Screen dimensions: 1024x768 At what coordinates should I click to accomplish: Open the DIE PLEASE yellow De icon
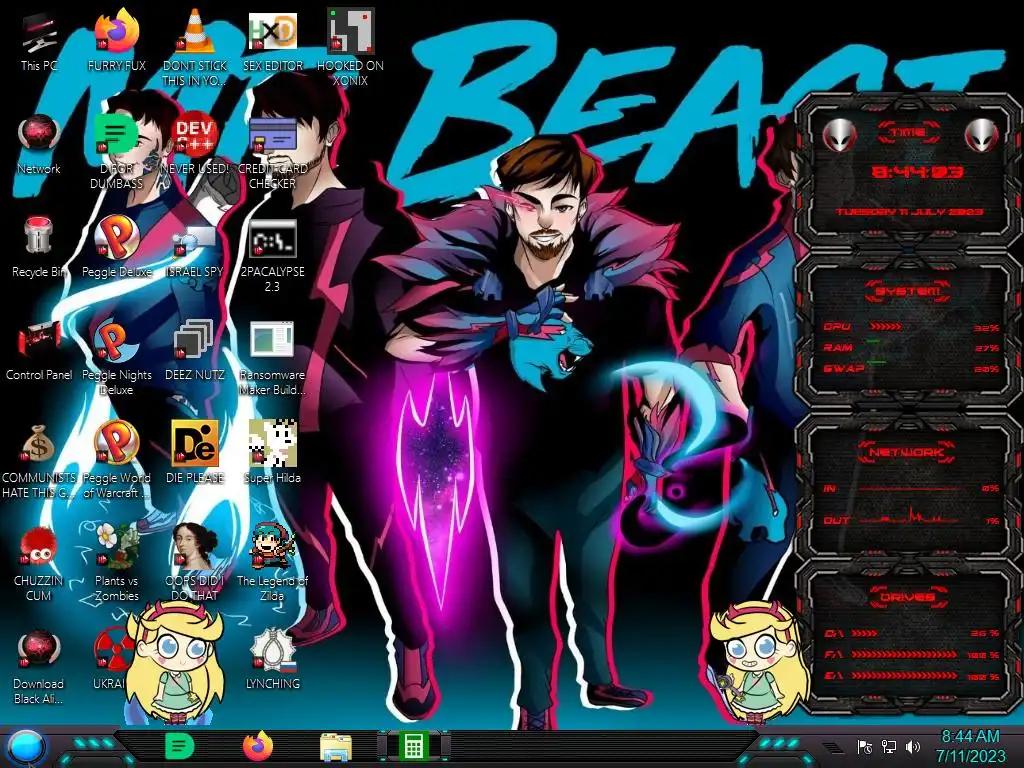coord(195,453)
